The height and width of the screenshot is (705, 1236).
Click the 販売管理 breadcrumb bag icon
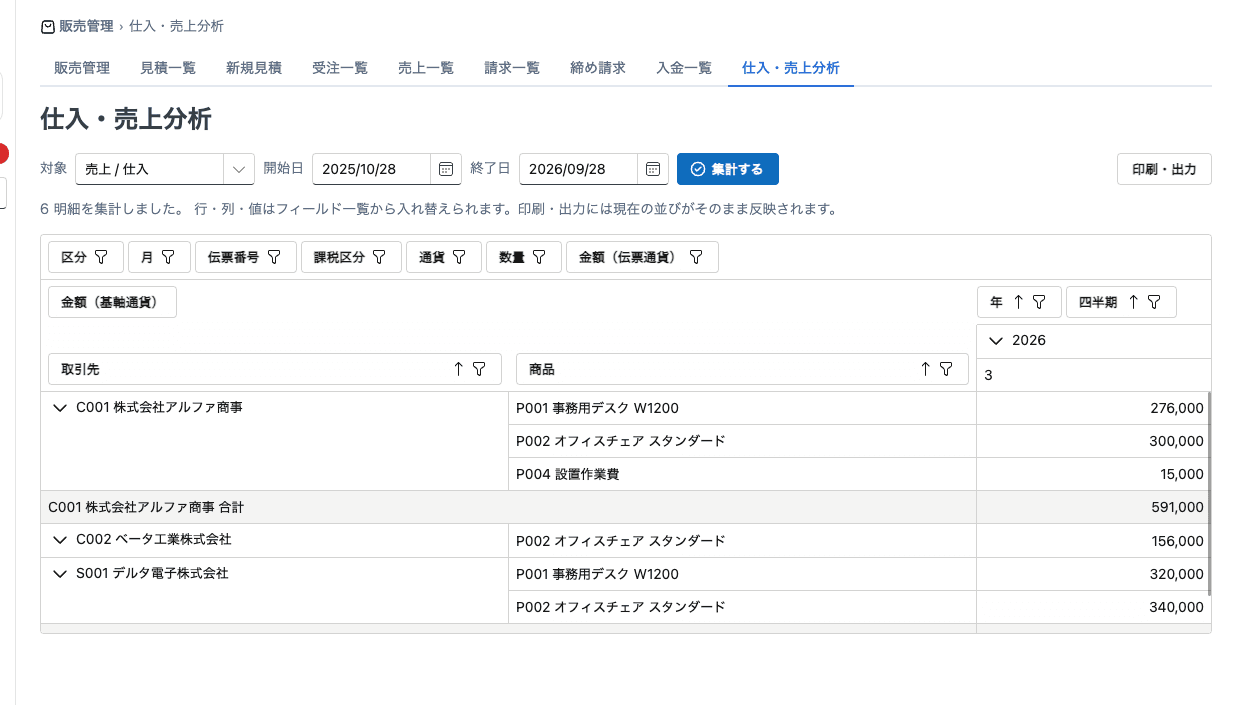(48, 27)
